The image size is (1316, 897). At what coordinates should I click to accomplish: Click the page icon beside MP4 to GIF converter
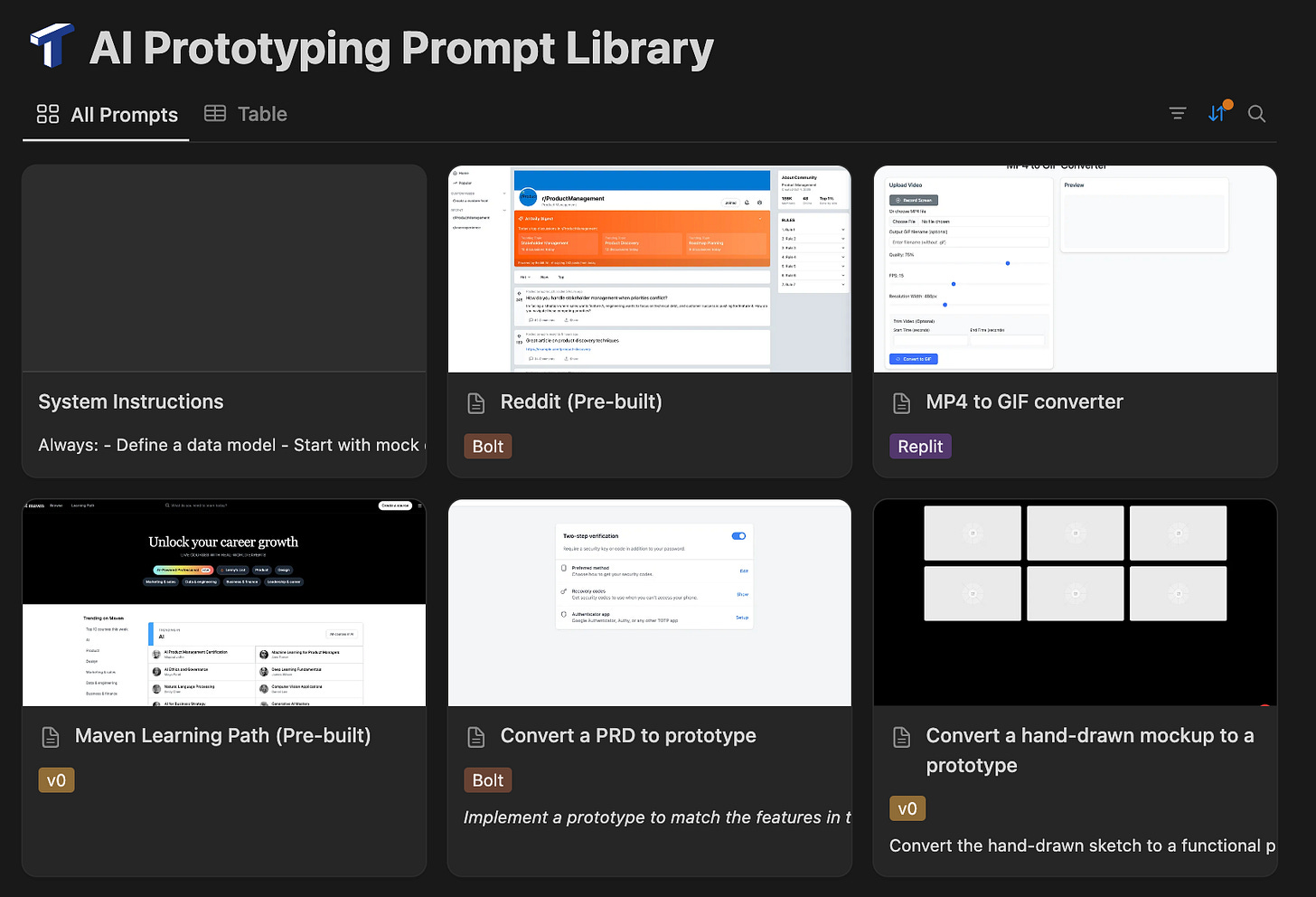(902, 403)
